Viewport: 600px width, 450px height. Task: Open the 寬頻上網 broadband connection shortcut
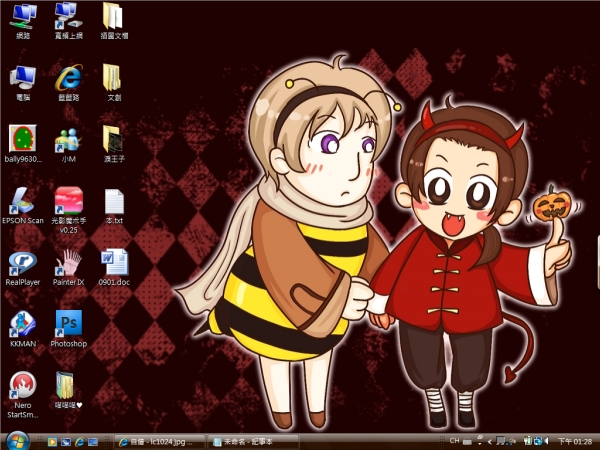tap(68, 21)
